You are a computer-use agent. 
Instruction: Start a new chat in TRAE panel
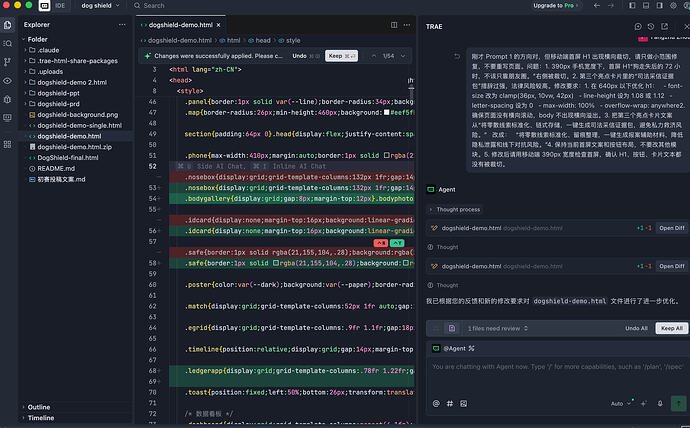click(x=638, y=27)
